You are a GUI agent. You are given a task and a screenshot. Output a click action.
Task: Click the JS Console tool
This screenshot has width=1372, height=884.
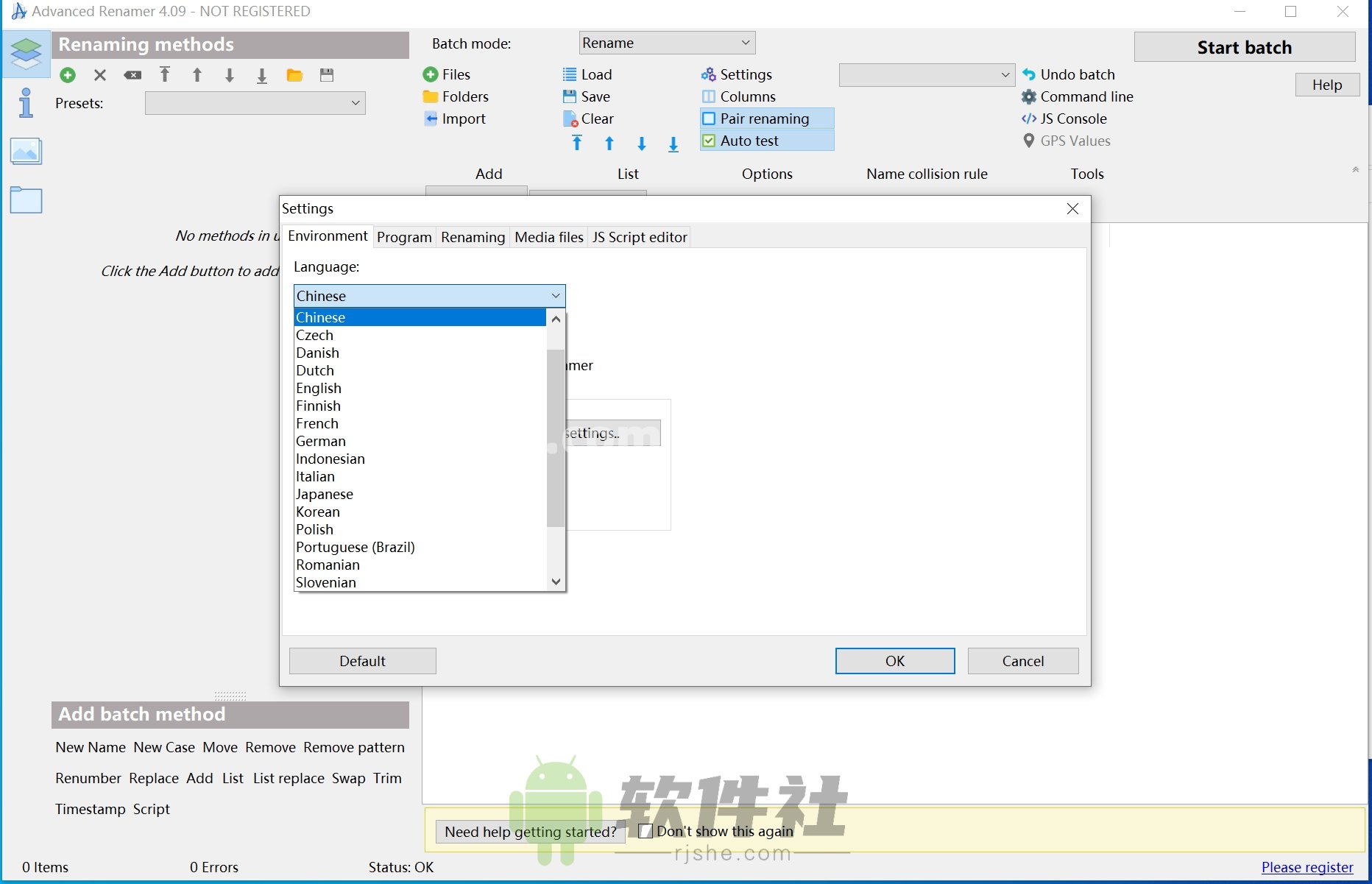click(1071, 119)
